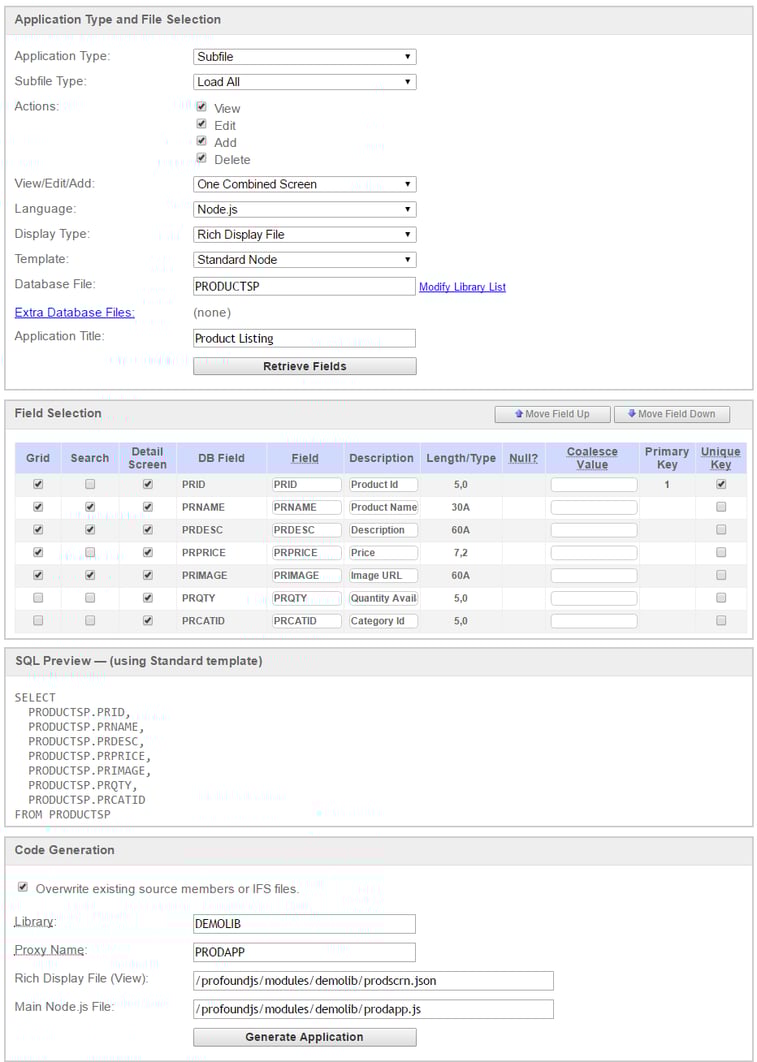Viewport: 757px width, 1062px height.
Task: Click the Move Field Up button
Action: (x=553, y=414)
